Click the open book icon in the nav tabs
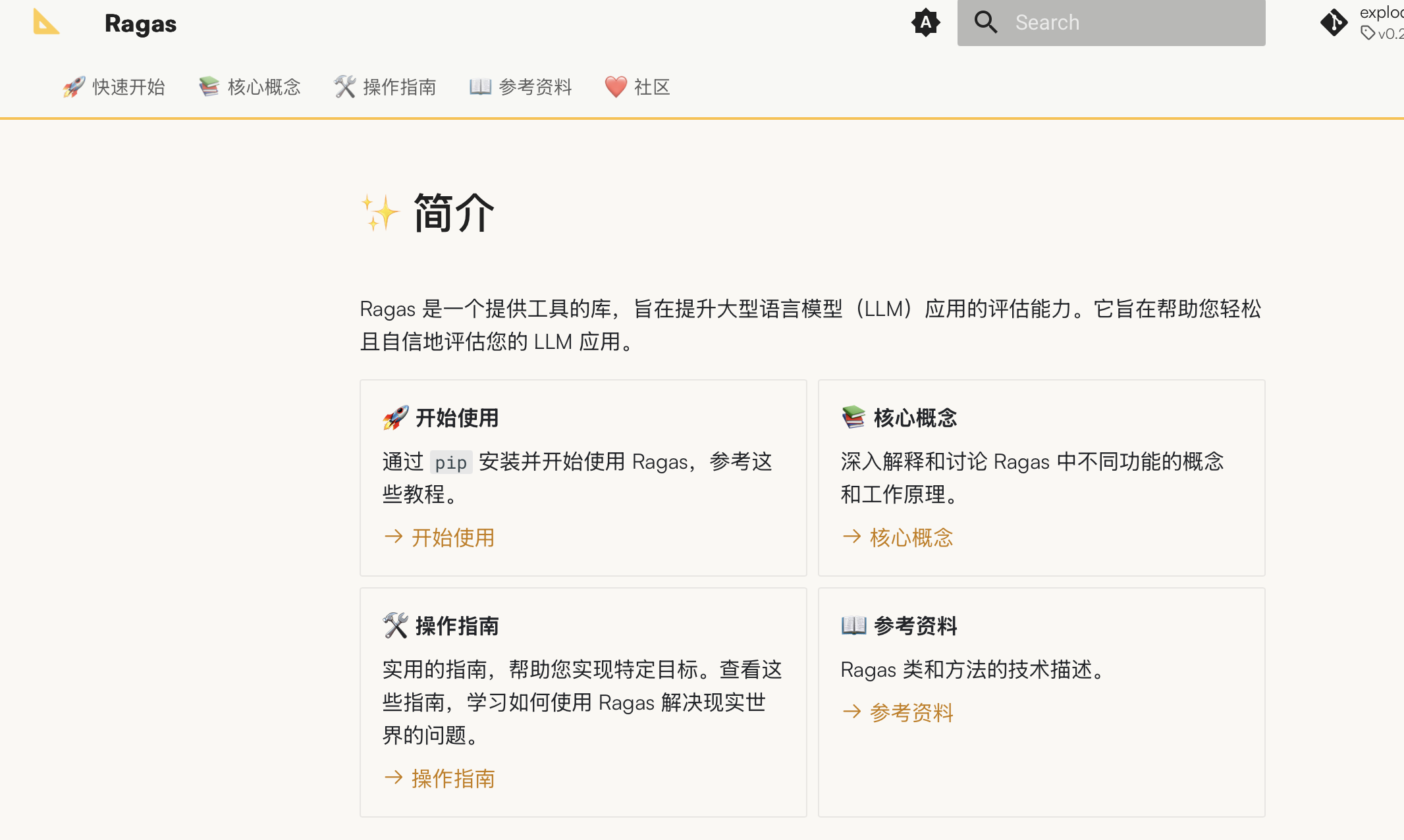The image size is (1404, 840). click(480, 87)
